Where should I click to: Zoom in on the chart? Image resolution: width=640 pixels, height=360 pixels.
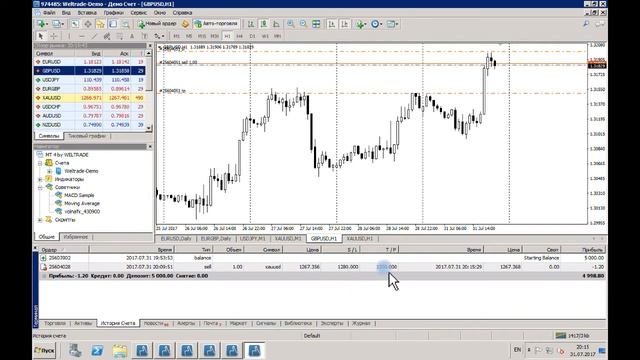pyautogui.click(x=291, y=24)
